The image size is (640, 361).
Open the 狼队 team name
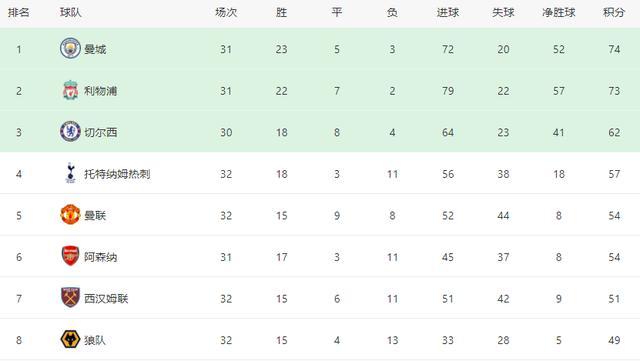pos(95,340)
